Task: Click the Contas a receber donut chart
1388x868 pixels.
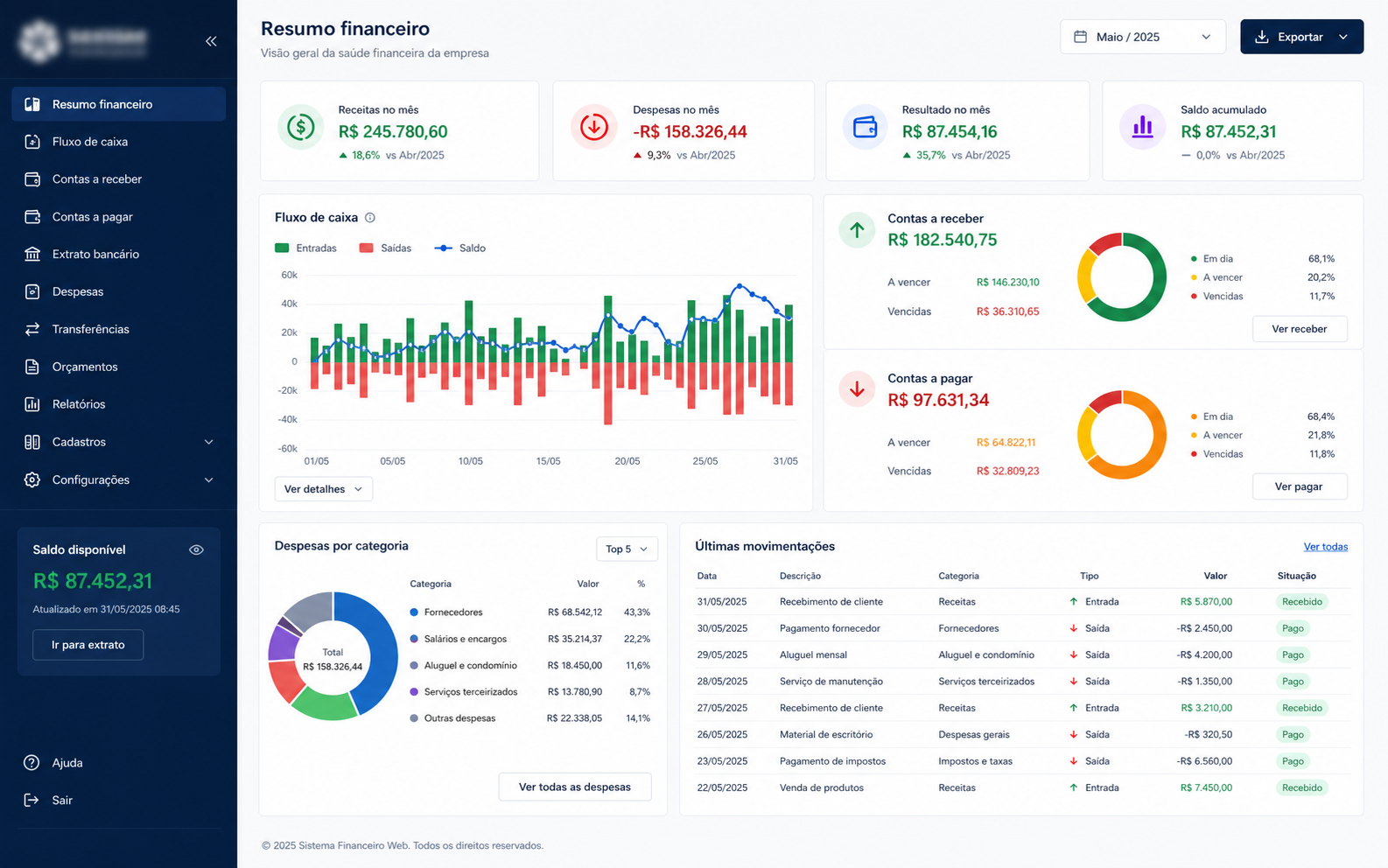Action: 1122,276
